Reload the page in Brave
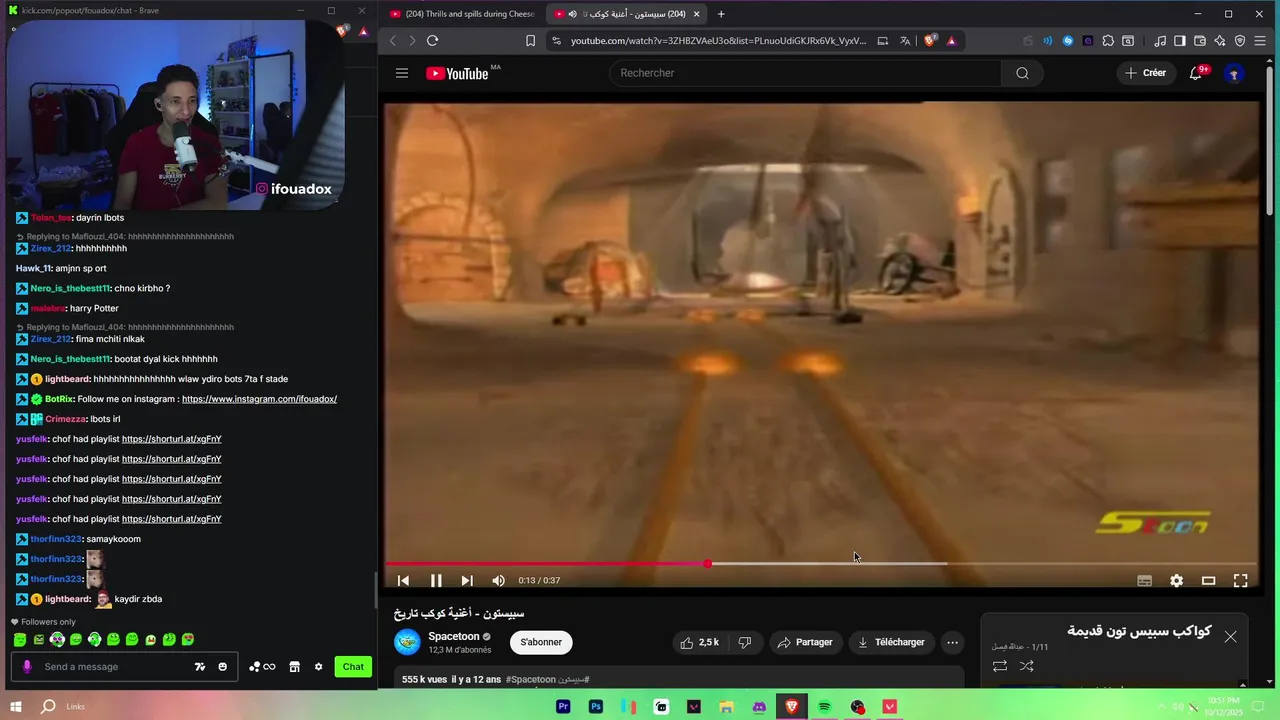Screen dimensions: 1280x720 click(x=432, y=41)
